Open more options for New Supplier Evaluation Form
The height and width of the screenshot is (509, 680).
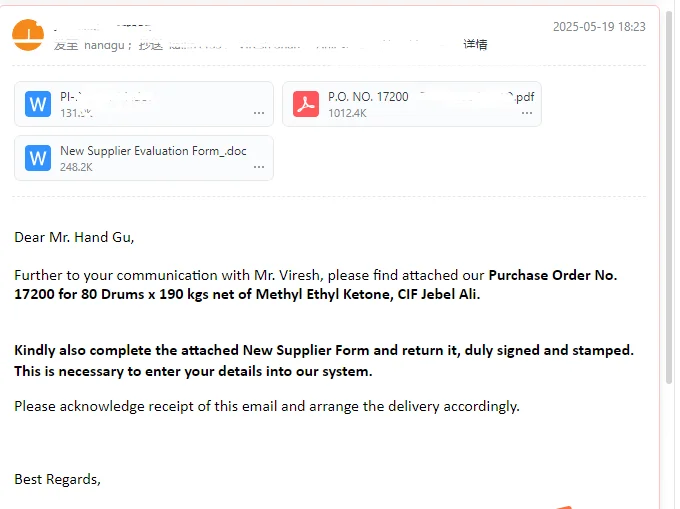[259, 167]
